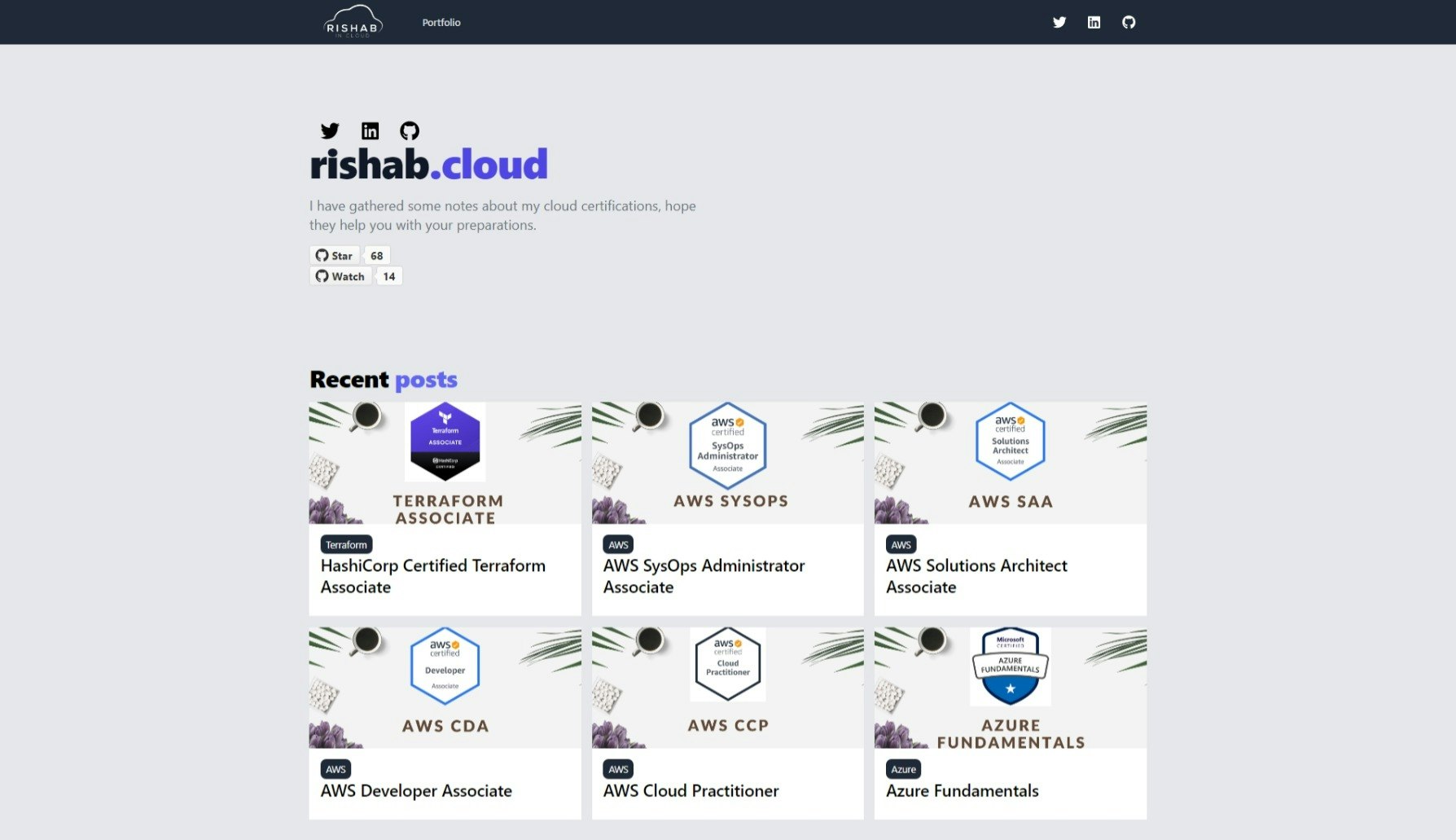The width and height of the screenshot is (1456, 840).
Task: Select the Portfolio menu item
Action: click(441, 22)
